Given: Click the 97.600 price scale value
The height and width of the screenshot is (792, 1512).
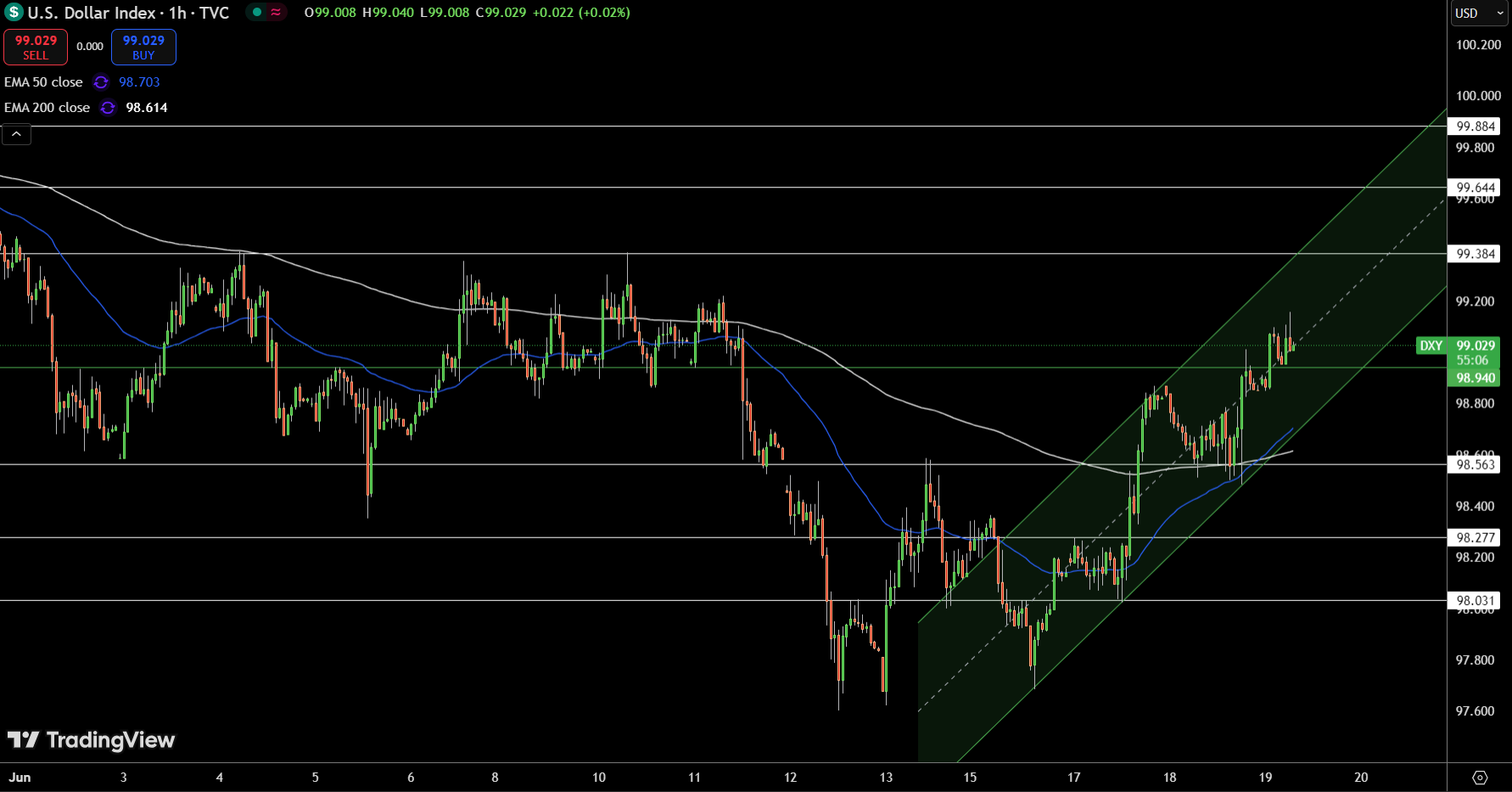Looking at the screenshot, I should pyautogui.click(x=1475, y=711).
